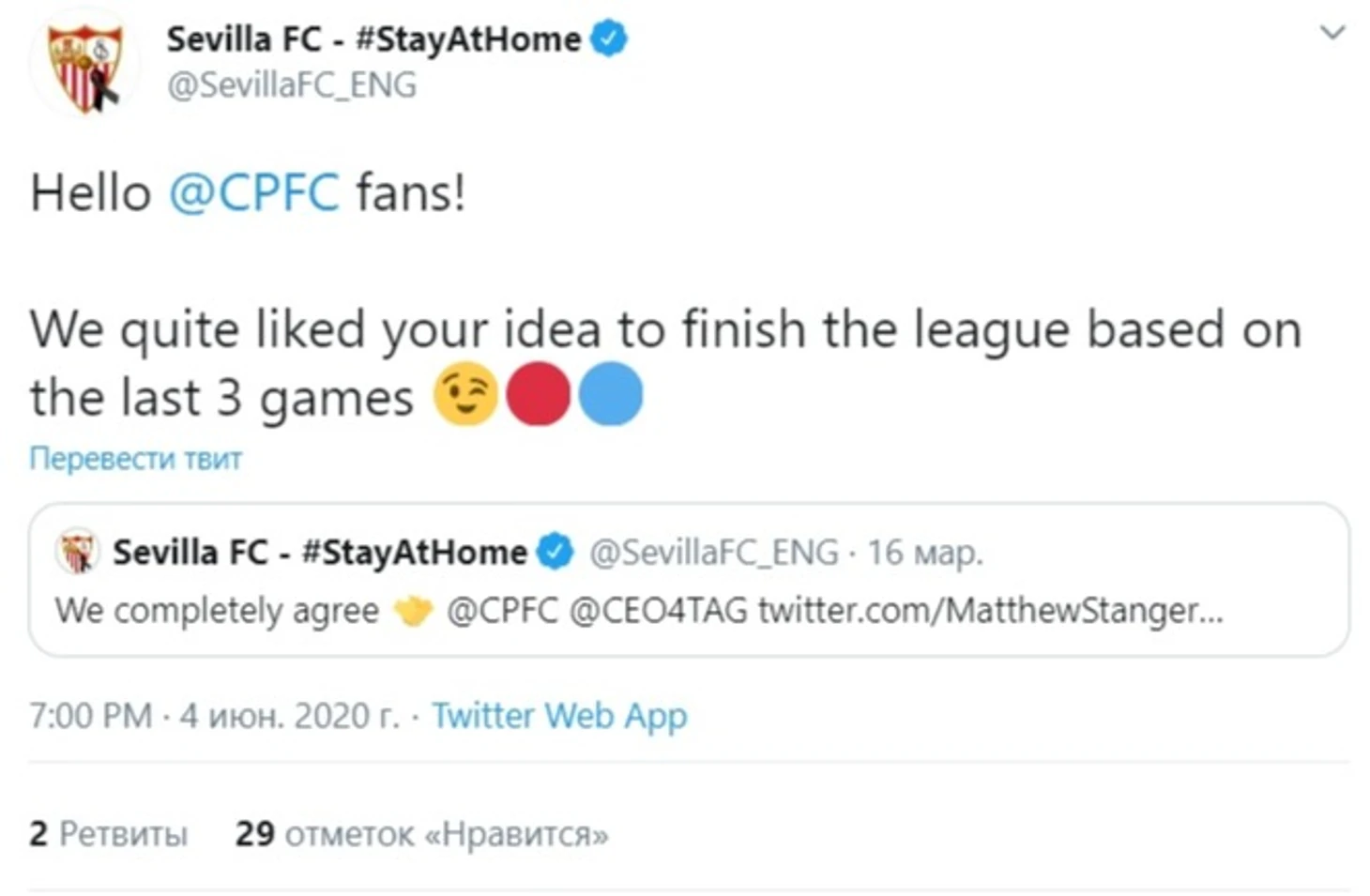Click the red circle emoji

(x=539, y=394)
